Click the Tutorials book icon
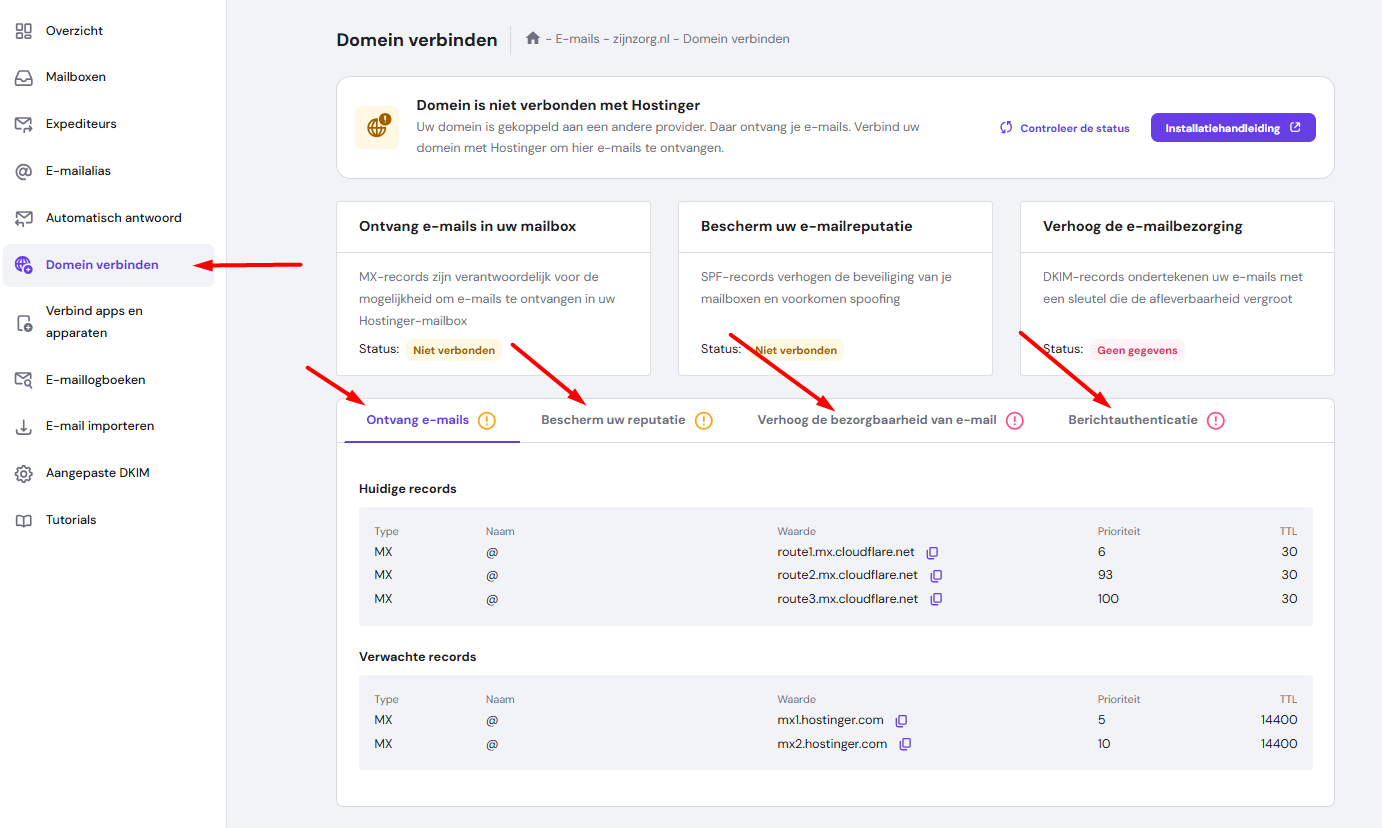The width and height of the screenshot is (1382, 828). 22,519
